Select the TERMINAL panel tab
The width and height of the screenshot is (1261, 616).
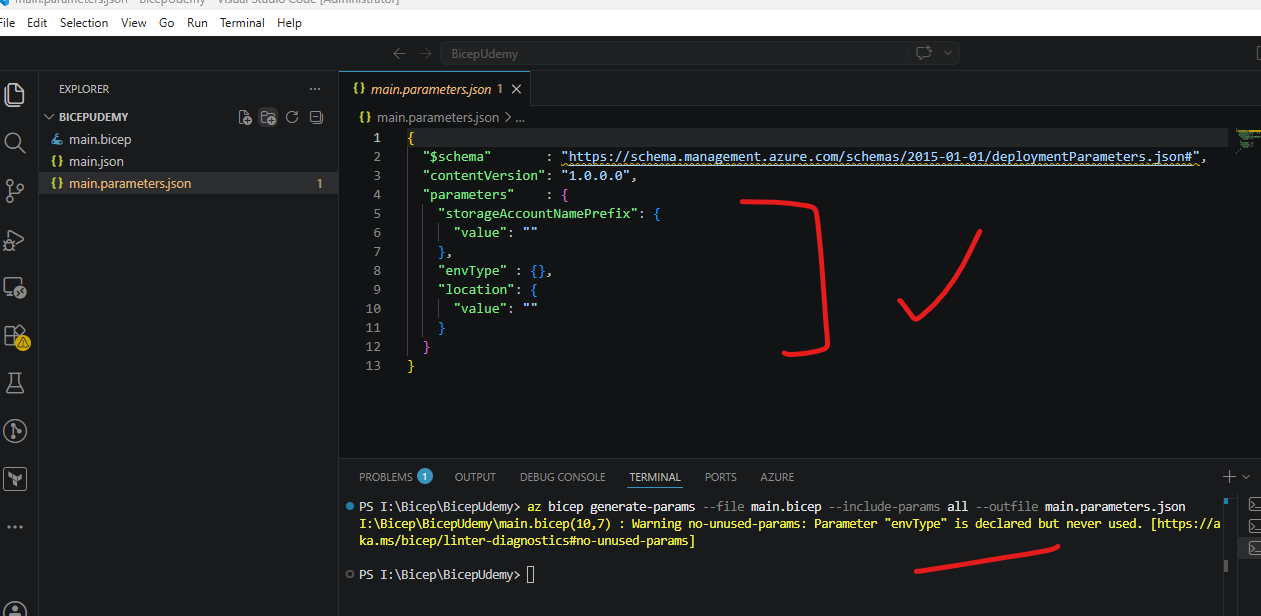coord(655,477)
